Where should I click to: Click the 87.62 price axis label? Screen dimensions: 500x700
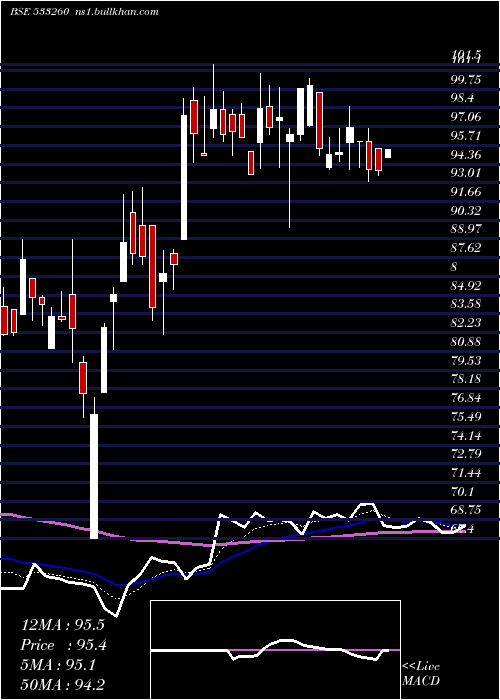coord(466,248)
